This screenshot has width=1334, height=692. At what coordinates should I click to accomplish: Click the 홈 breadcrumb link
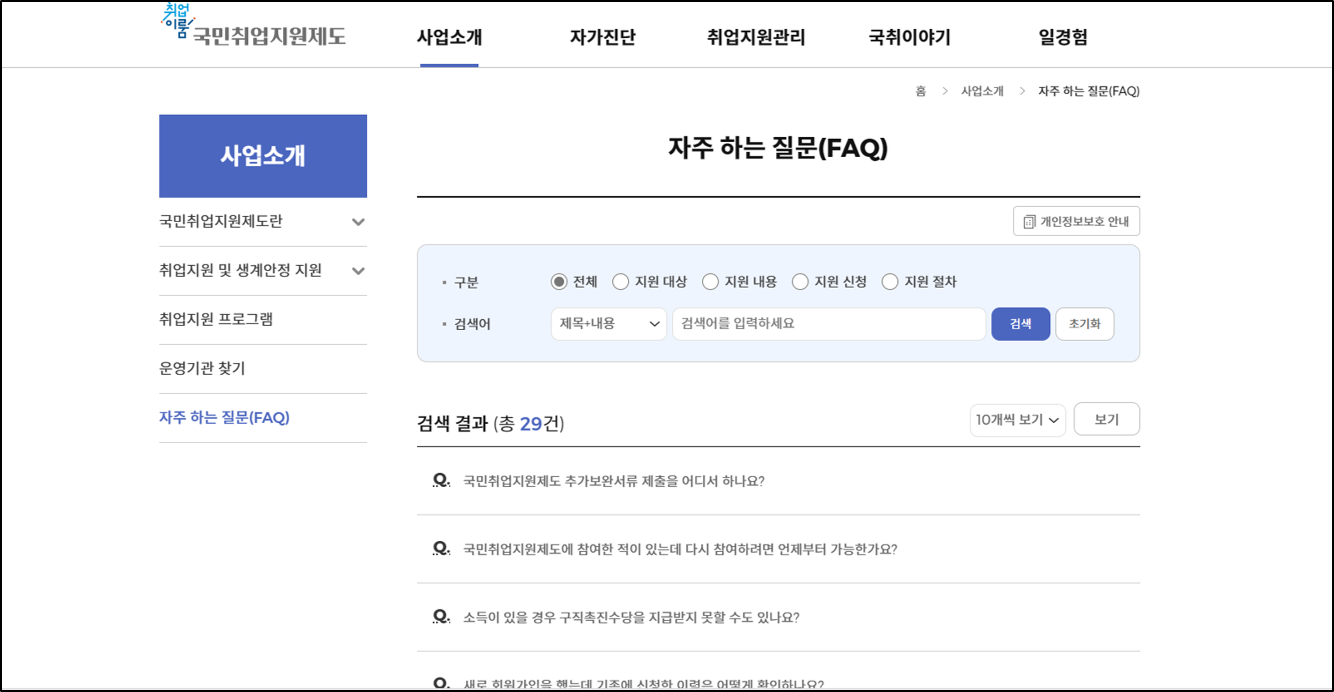919,91
